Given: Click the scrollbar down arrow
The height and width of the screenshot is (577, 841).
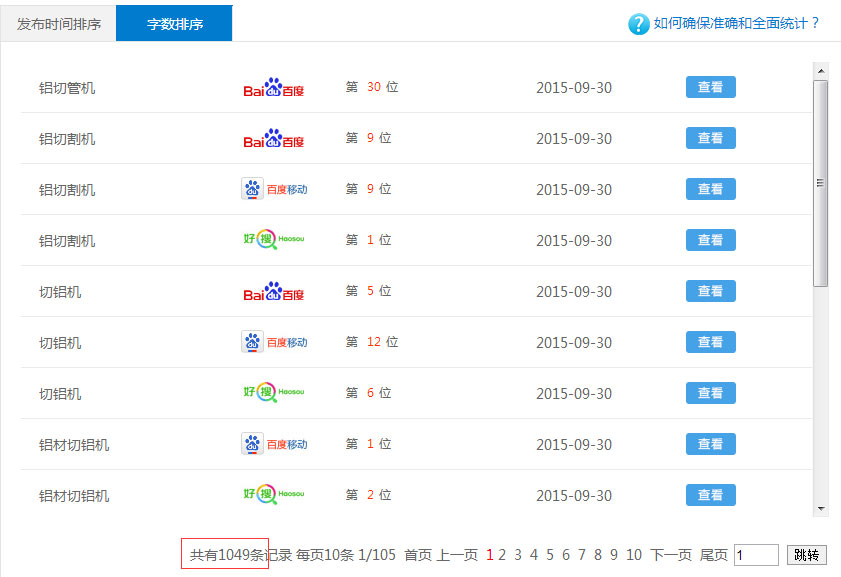Looking at the screenshot, I should tap(821, 508).
